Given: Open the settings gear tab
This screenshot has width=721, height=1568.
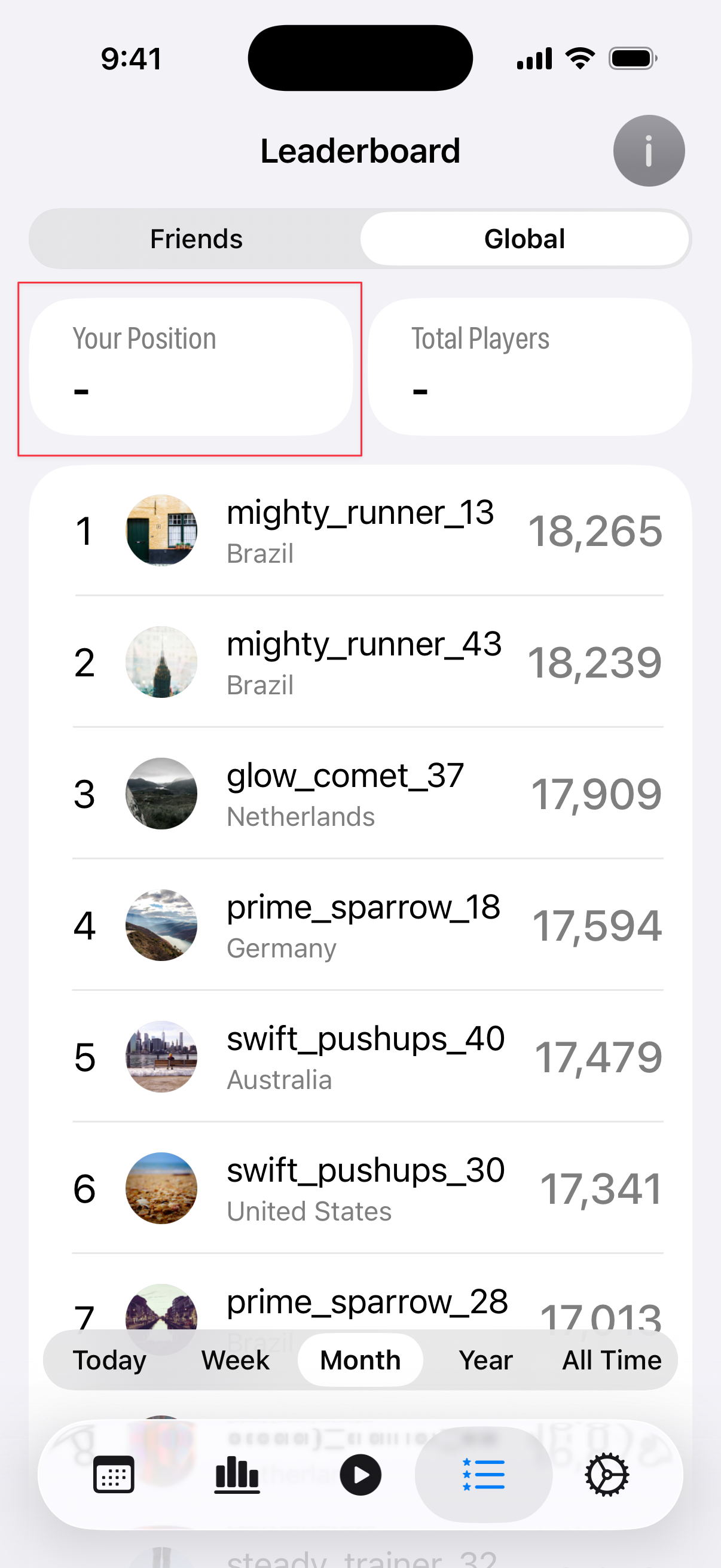Looking at the screenshot, I should click(607, 1474).
